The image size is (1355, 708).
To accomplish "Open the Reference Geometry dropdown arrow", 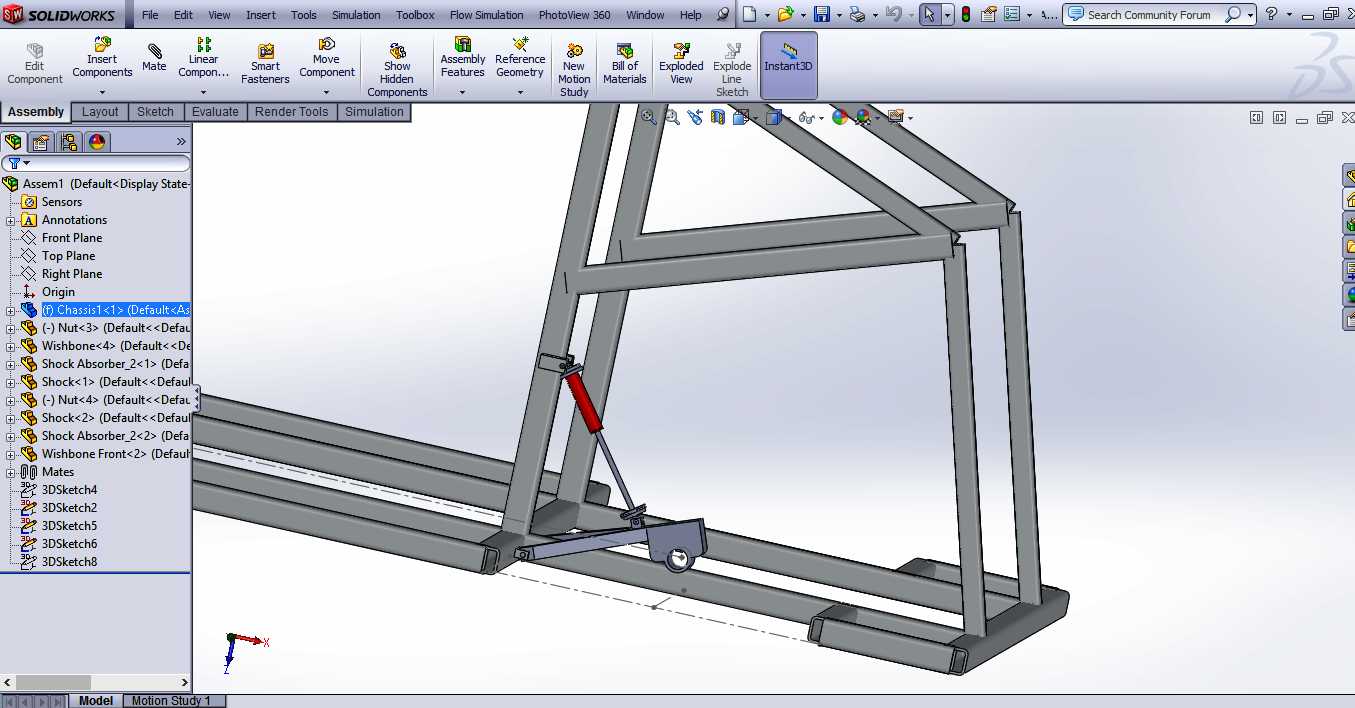I will click(x=520, y=92).
